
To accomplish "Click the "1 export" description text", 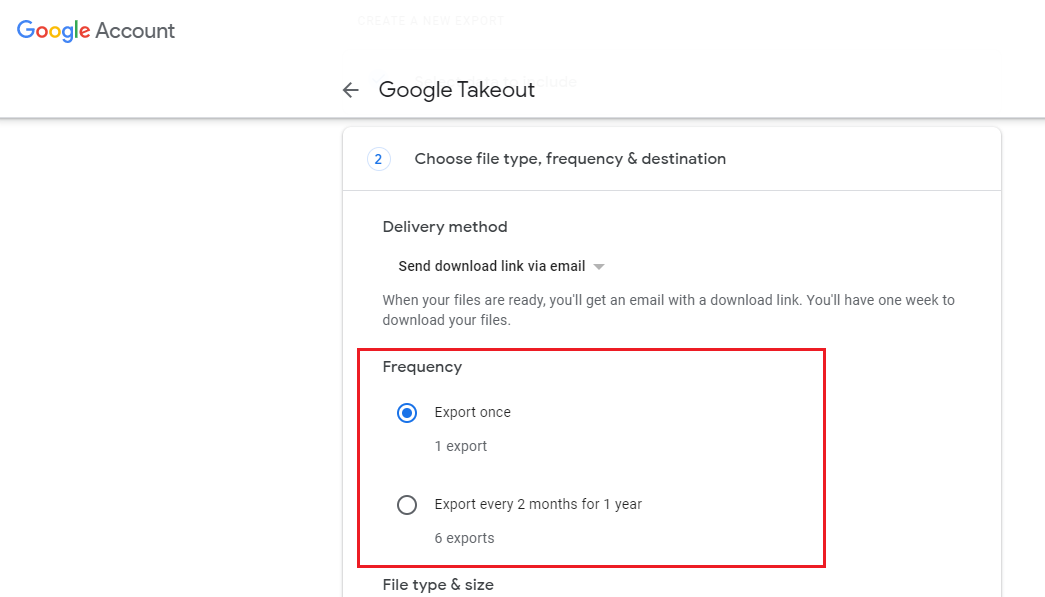I will (461, 447).
